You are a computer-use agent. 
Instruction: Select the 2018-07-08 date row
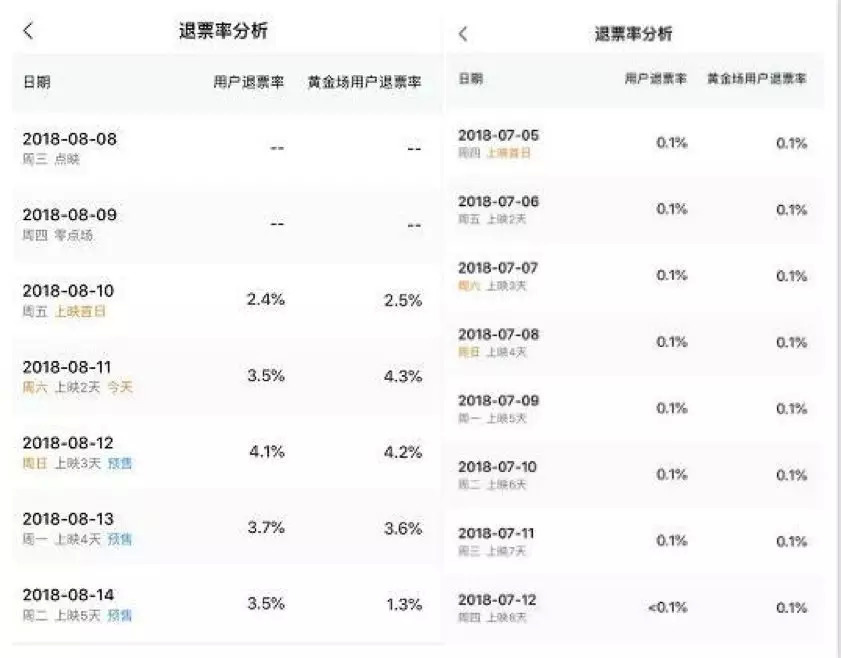tap(498, 334)
